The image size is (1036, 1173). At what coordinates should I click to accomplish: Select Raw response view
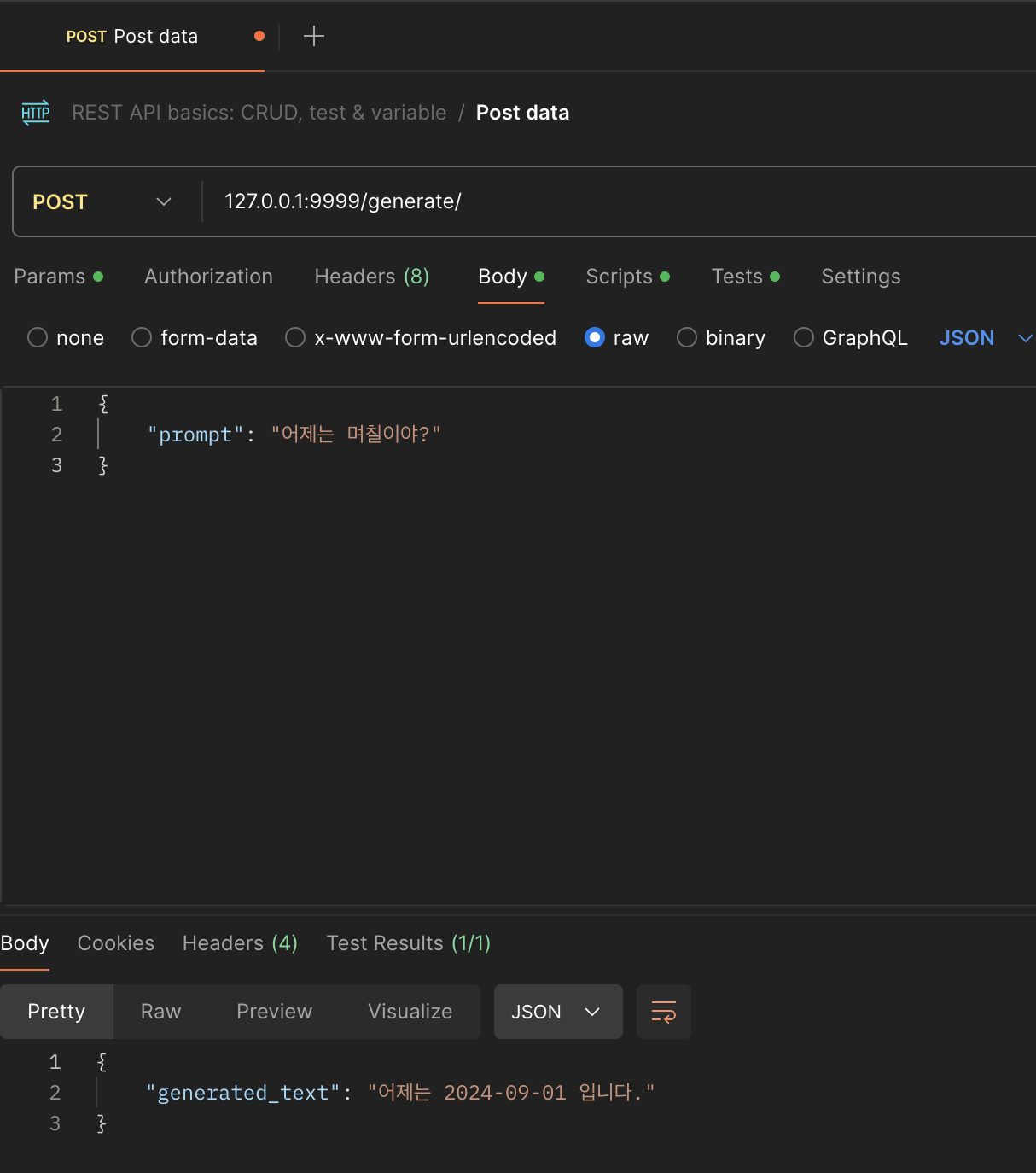(x=160, y=1012)
